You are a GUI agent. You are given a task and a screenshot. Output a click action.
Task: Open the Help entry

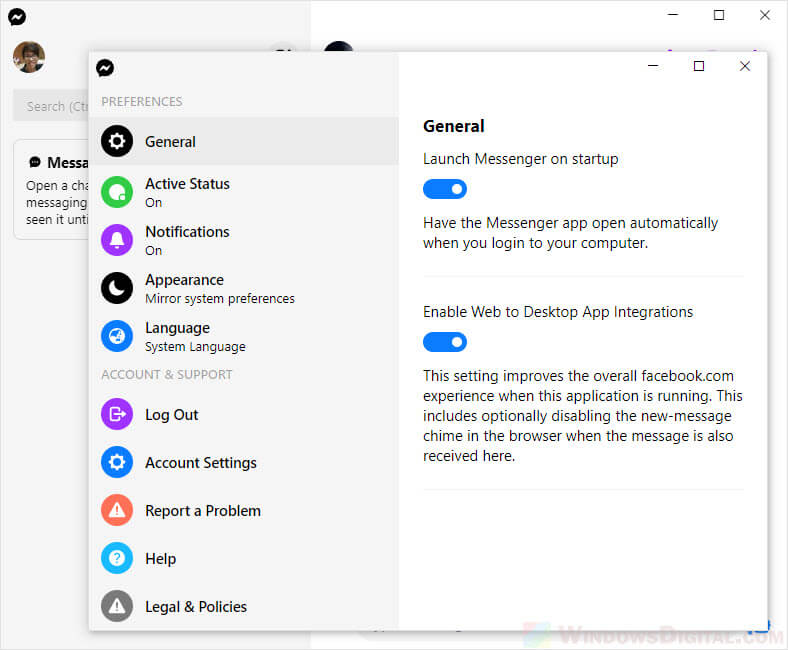click(x=244, y=558)
